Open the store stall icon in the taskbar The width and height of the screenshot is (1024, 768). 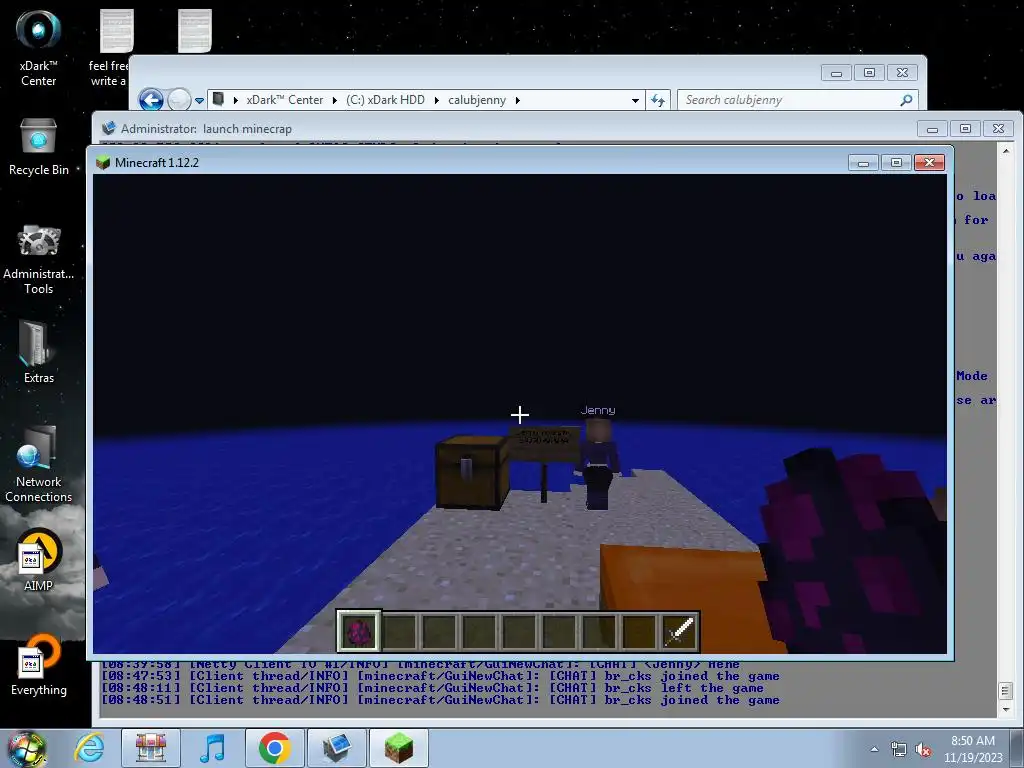(151, 748)
